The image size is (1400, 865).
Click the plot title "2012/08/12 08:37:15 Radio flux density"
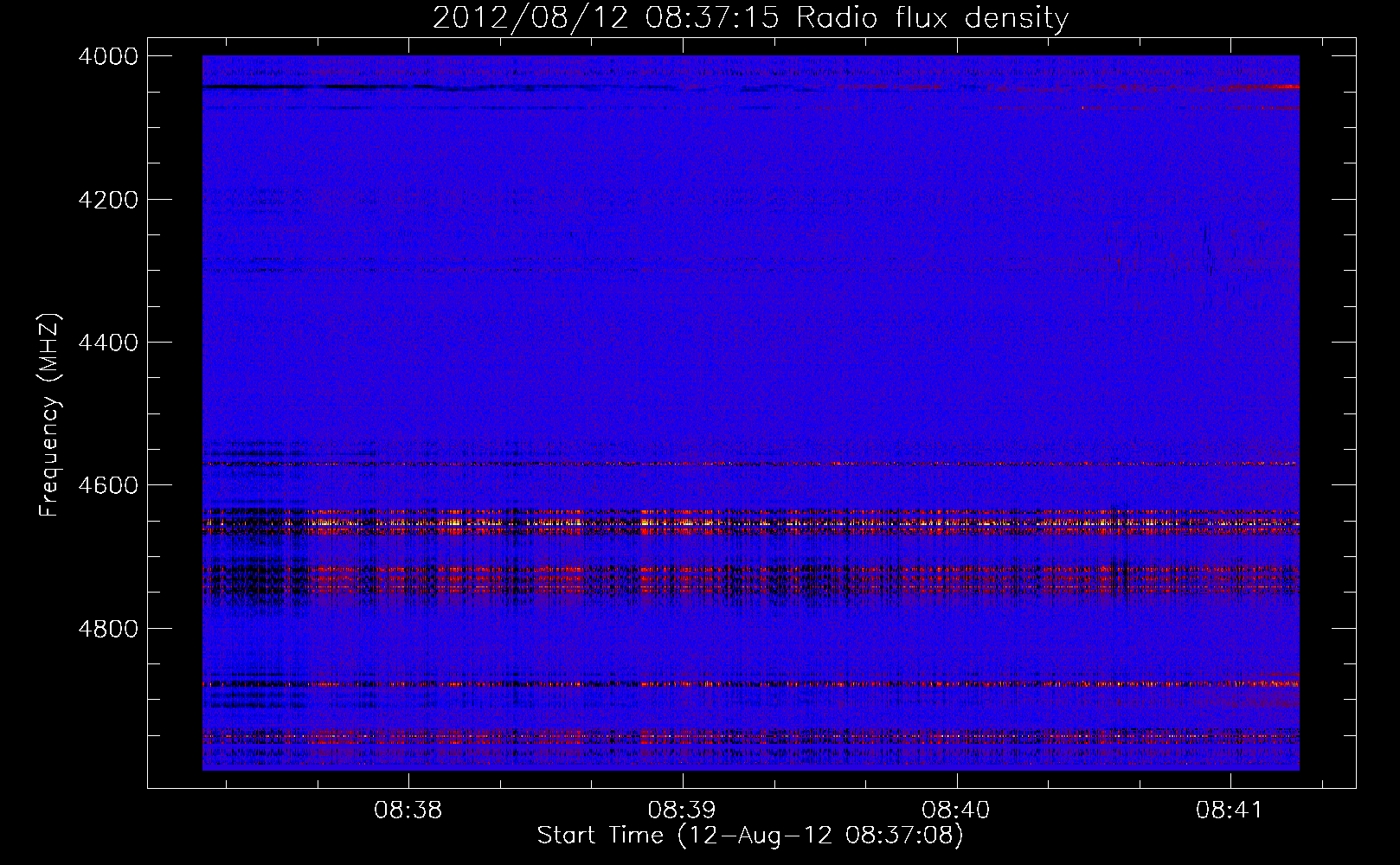[x=750, y=17]
